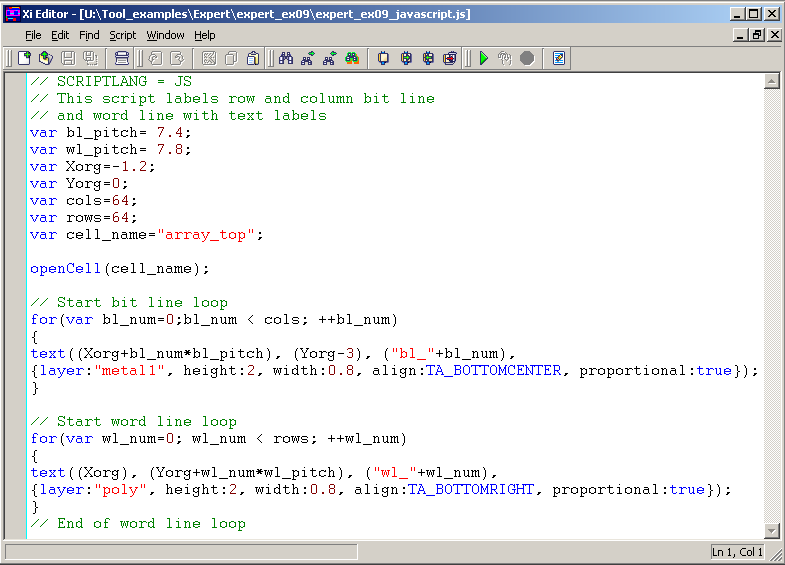Click the Replace icon with orange binoculars
The width and height of the screenshot is (785, 565).
tap(352, 58)
